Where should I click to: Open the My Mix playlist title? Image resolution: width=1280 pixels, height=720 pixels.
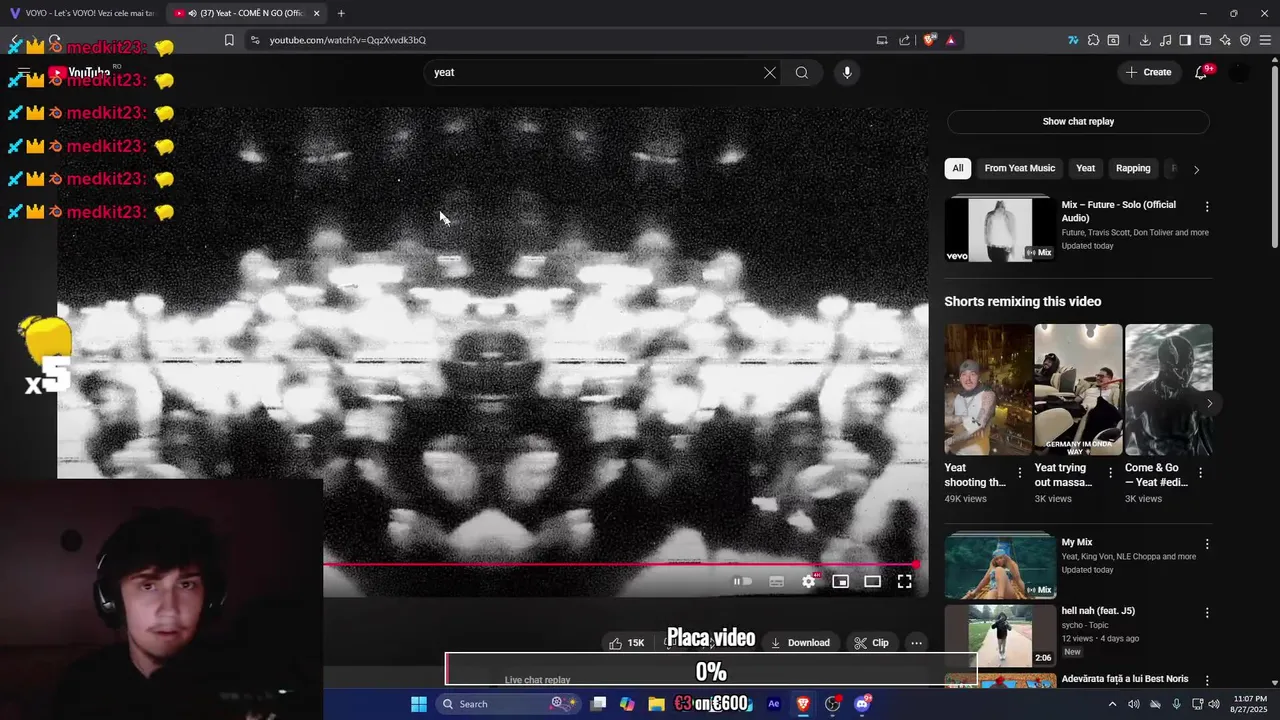tap(1077, 542)
